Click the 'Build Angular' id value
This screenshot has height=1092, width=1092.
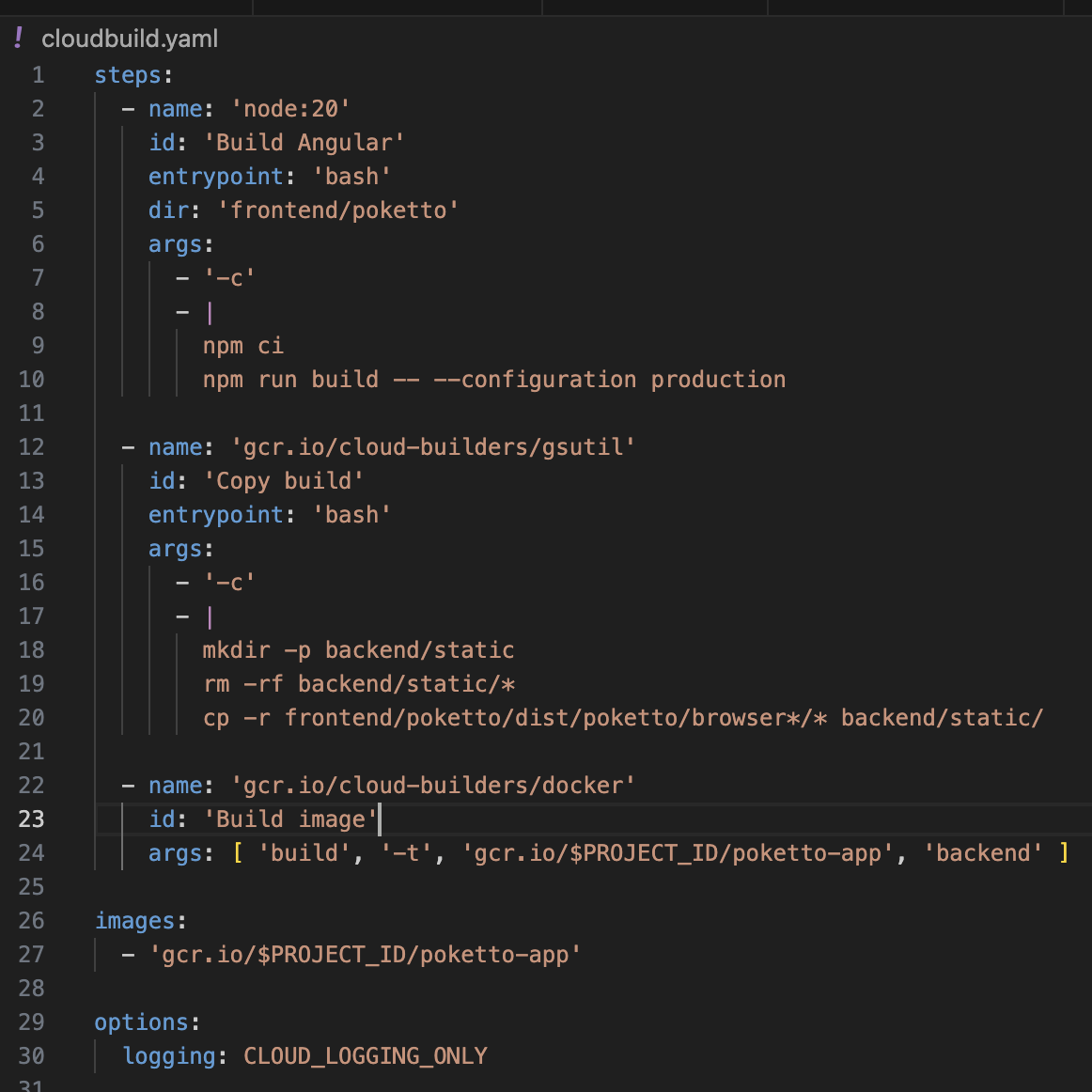click(x=304, y=143)
